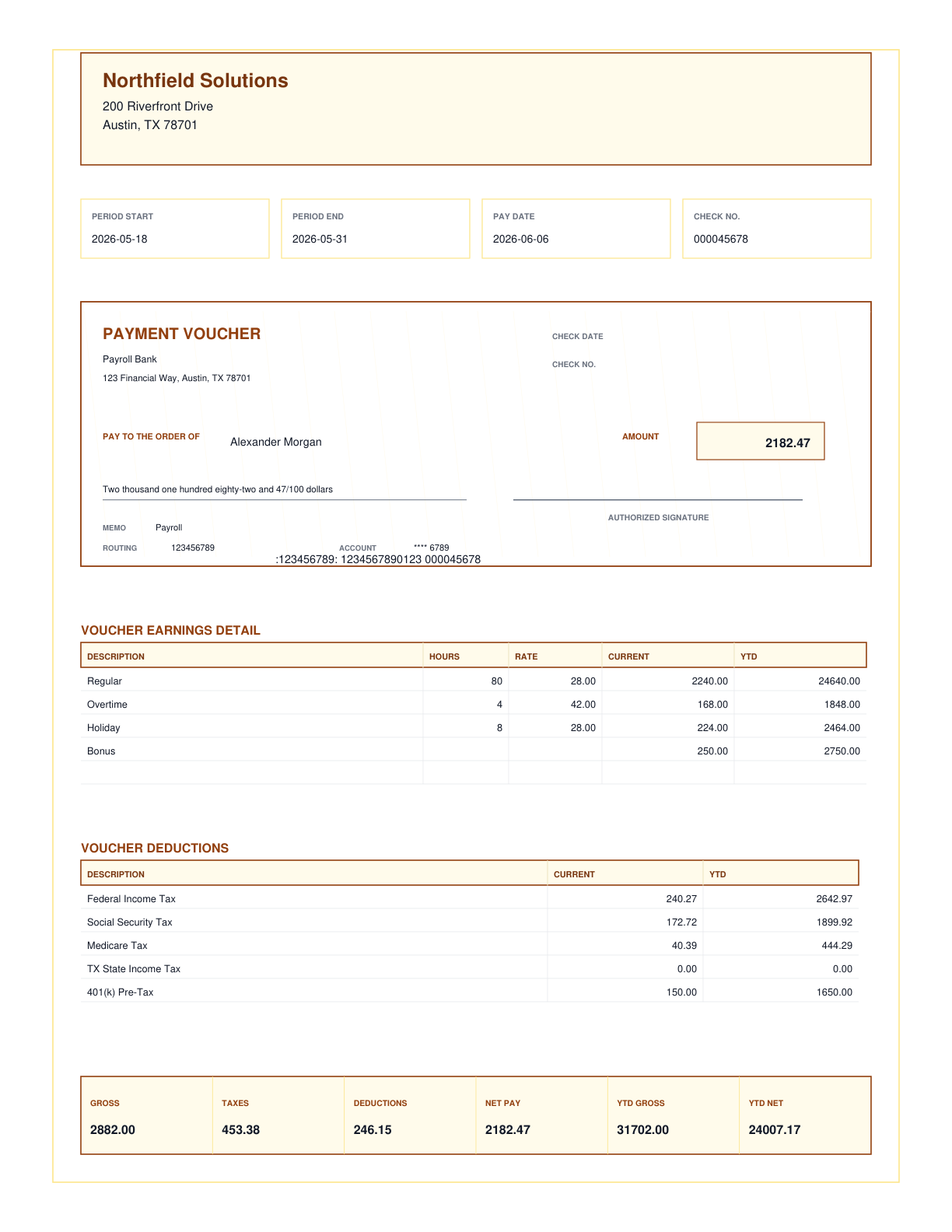The height and width of the screenshot is (1232, 952).
Task: Click the VOUCHER EARNINGS DETAIL heading
Action: 171,631
